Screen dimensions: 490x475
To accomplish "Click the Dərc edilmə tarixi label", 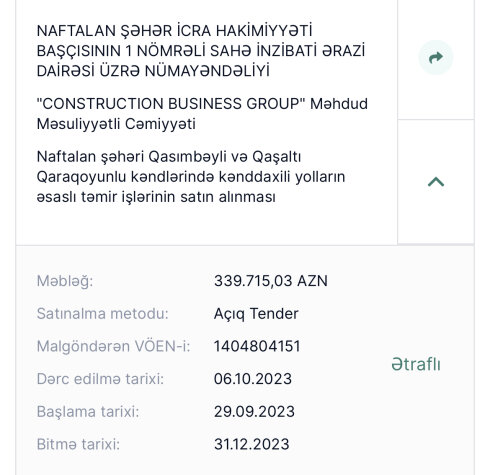I will 100,379.
